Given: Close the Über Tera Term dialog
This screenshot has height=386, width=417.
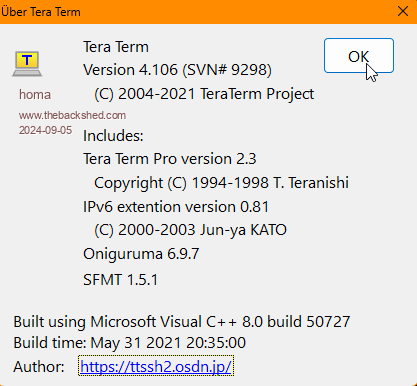Looking at the screenshot, I should click(x=403, y=12).
